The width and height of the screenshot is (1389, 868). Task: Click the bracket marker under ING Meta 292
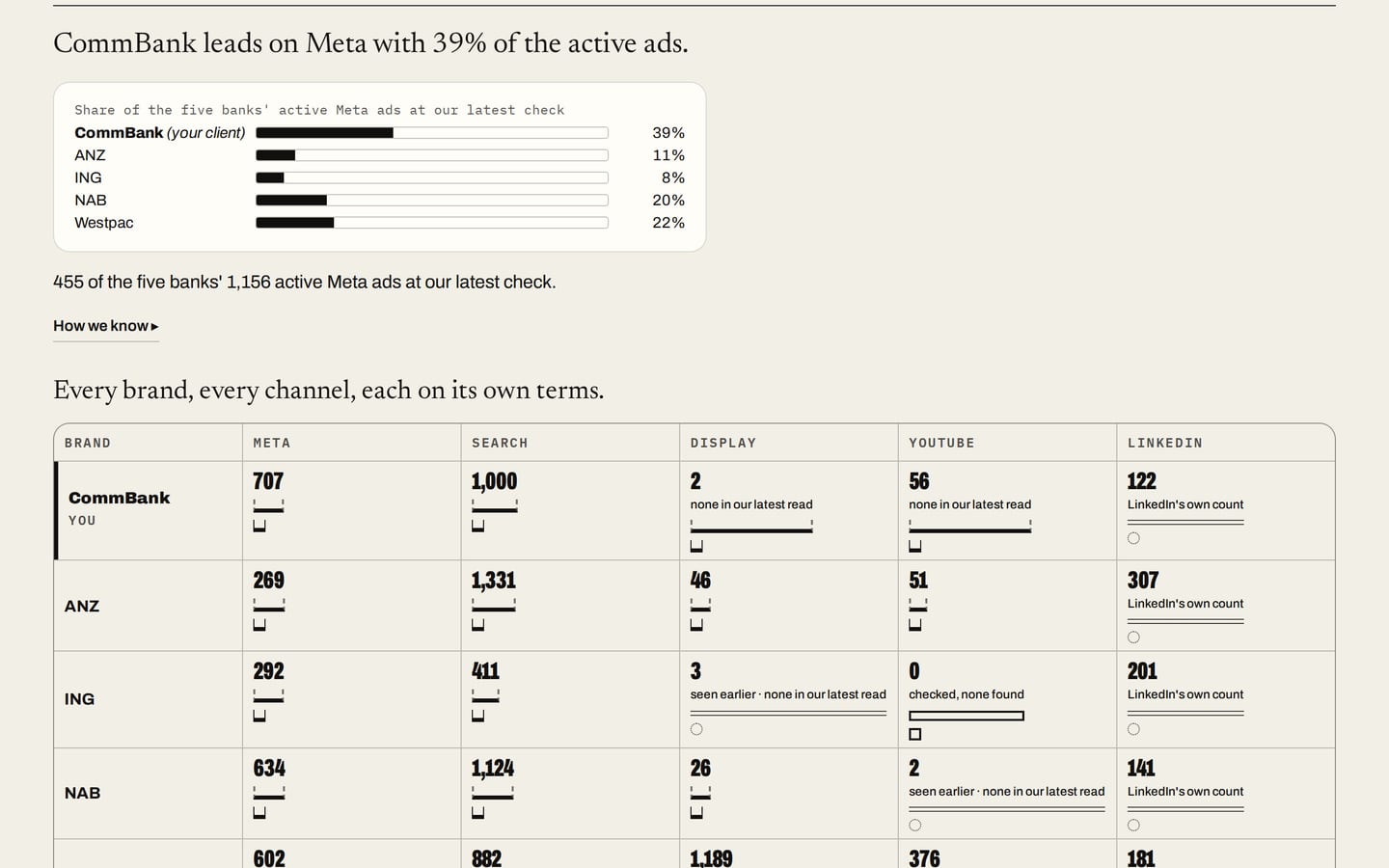click(x=259, y=716)
